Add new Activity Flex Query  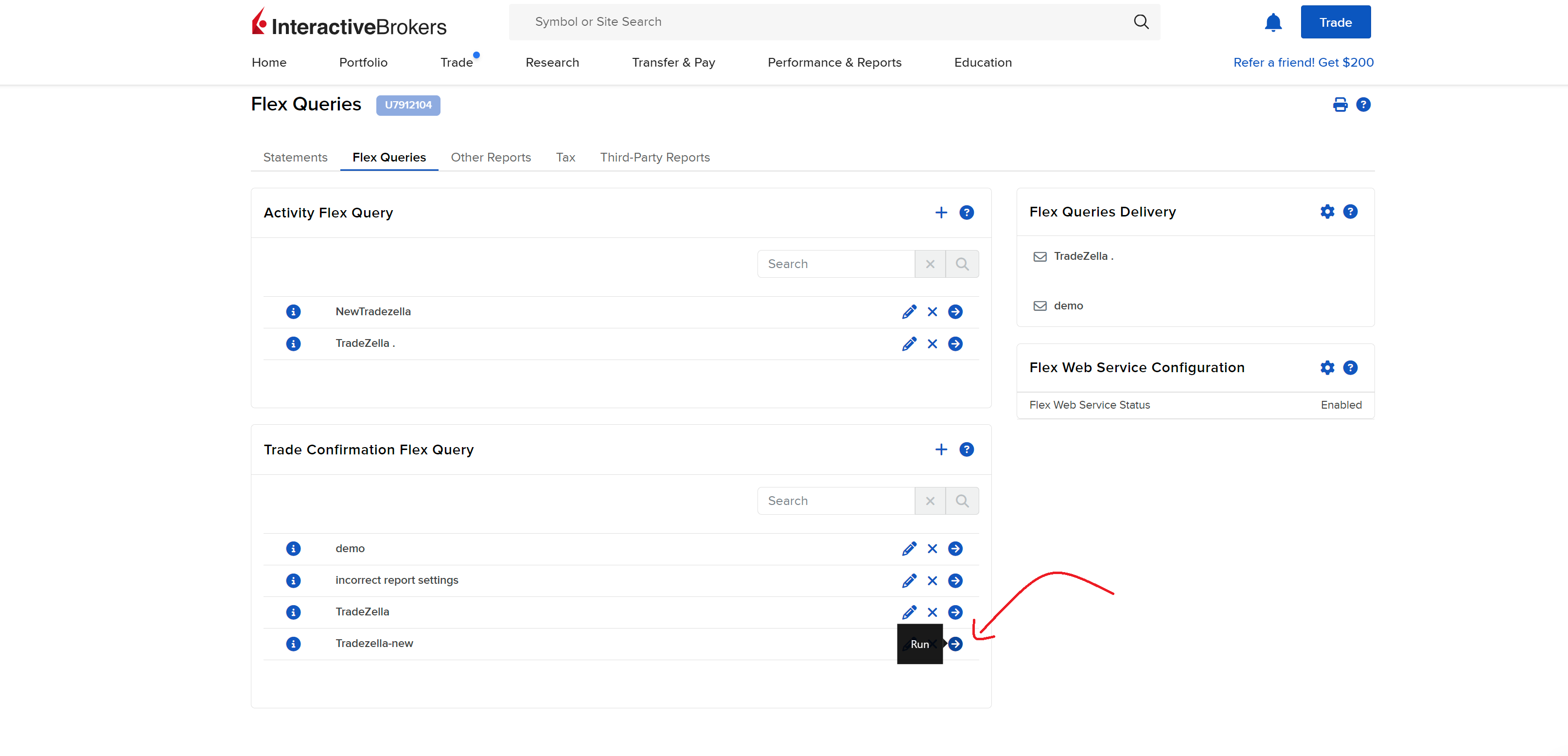pyautogui.click(x=940, y=213)
